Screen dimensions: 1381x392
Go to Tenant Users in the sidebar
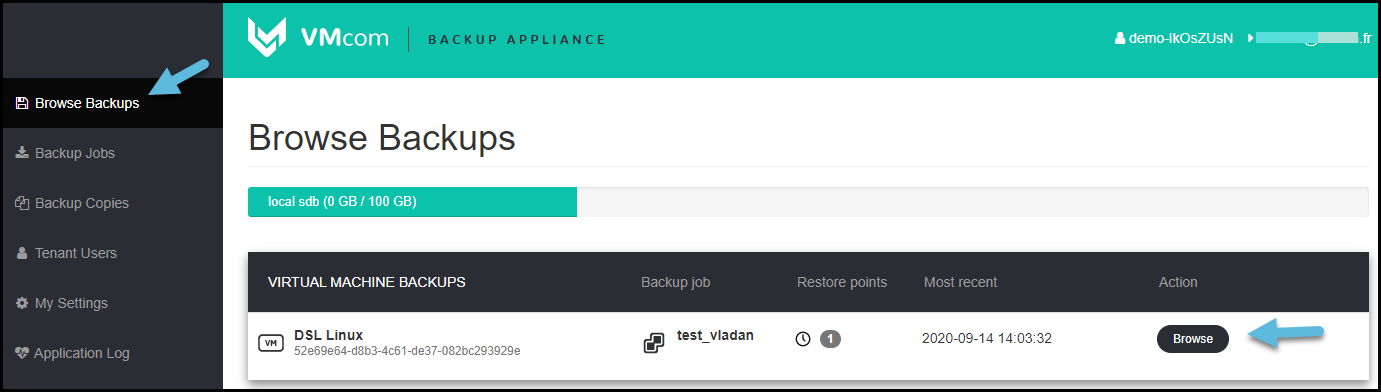coord(76,253)
